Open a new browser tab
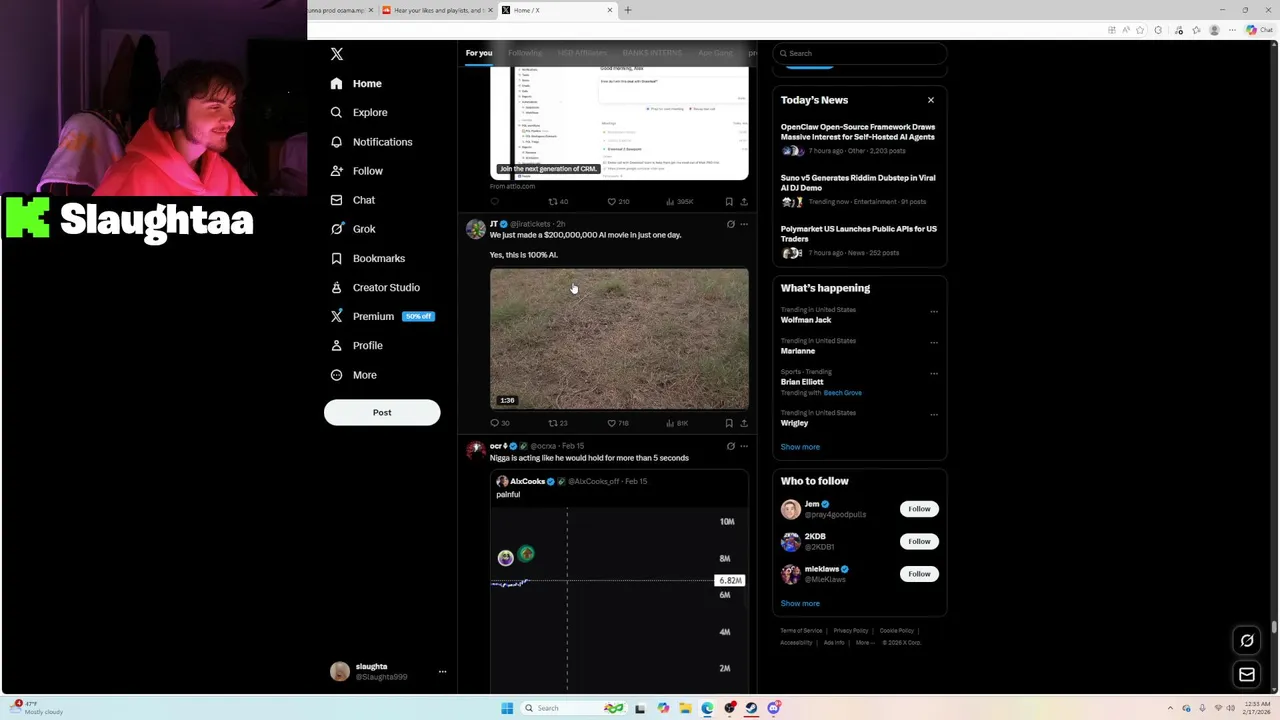Image resolution: width=1280 pixels, height=720 pixels. coord(628,10)
